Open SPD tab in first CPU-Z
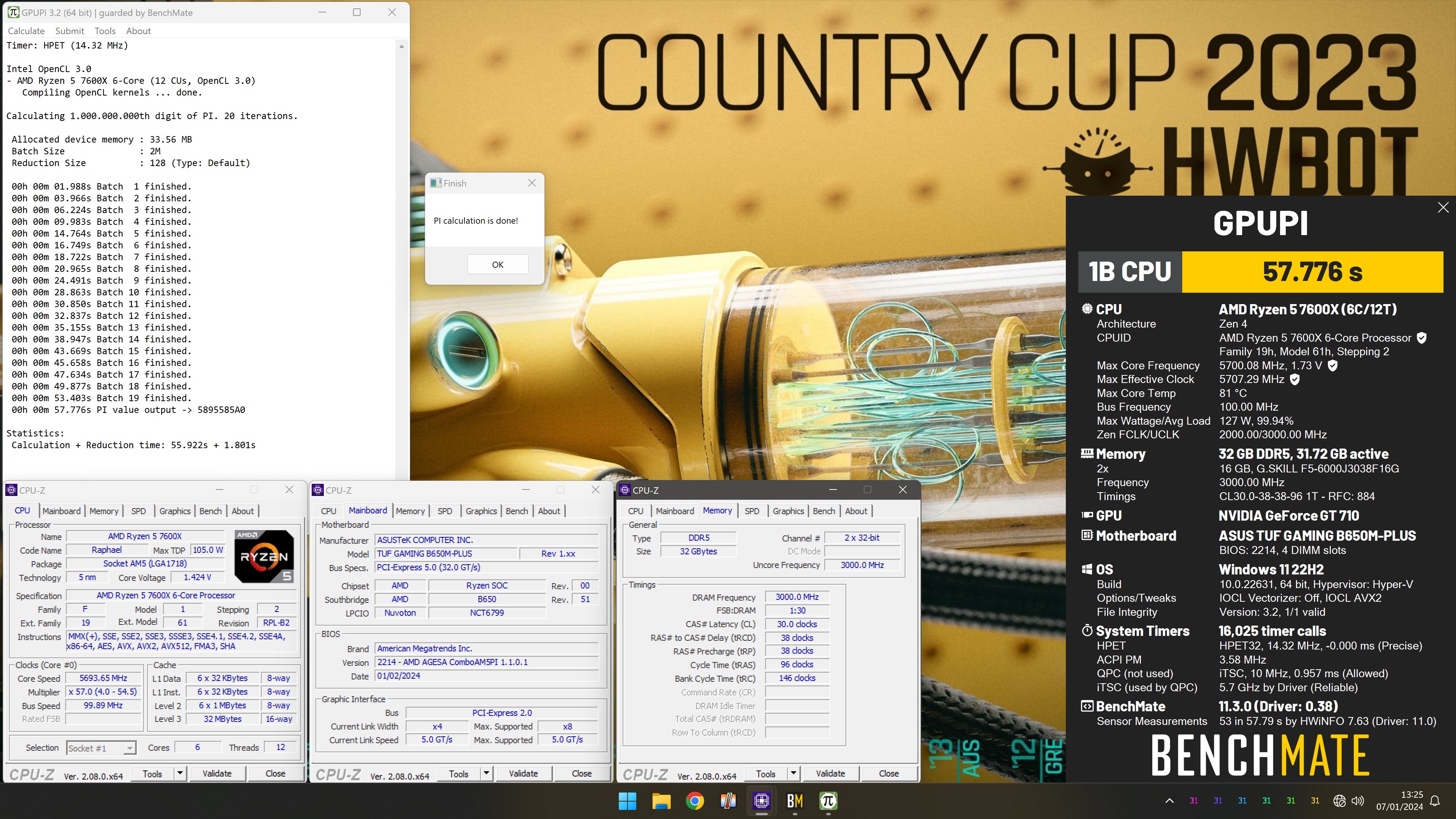The width and height of the screenshot is (1456, 819). click(138, 511)
